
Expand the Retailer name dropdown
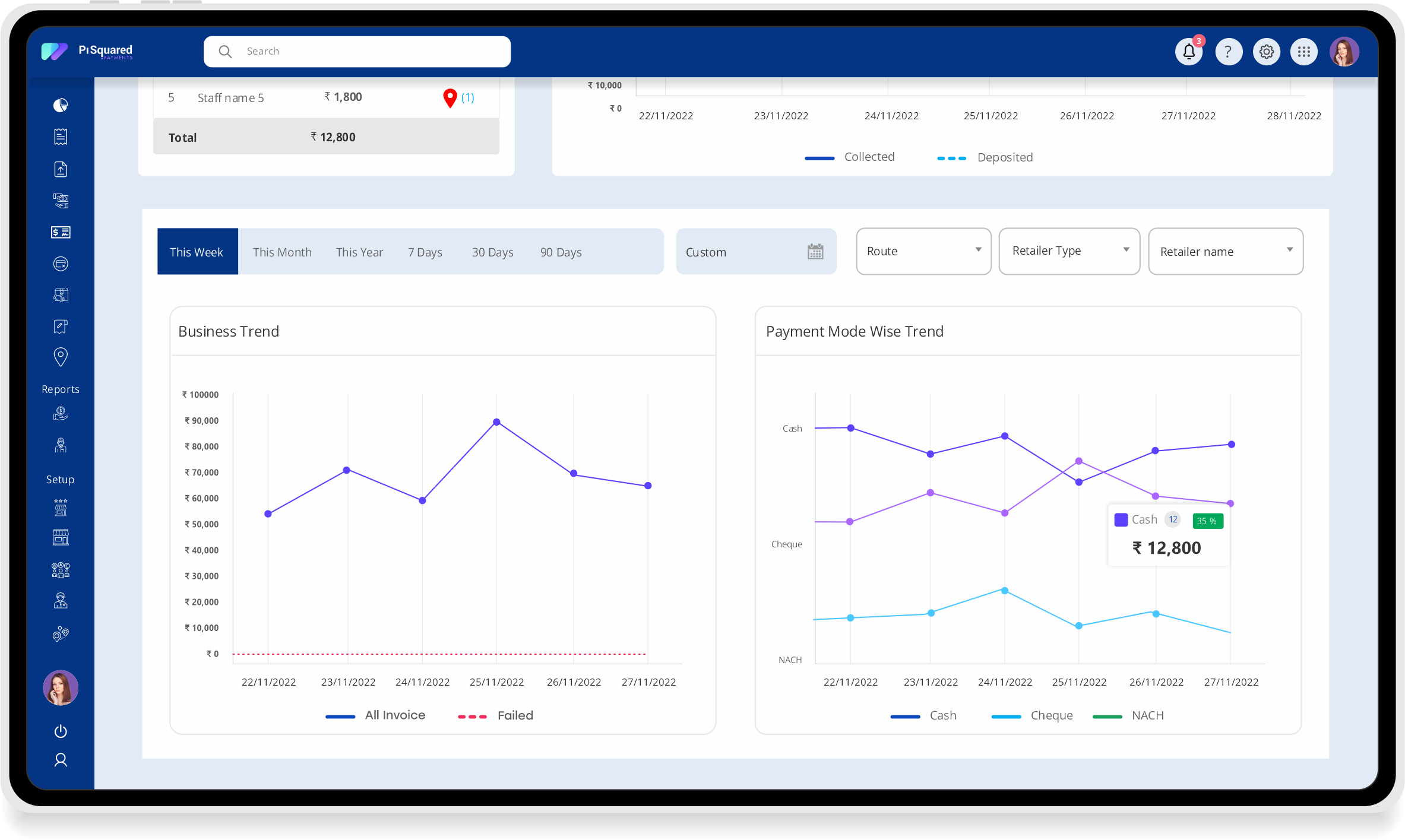click(x=1225, y=251)
